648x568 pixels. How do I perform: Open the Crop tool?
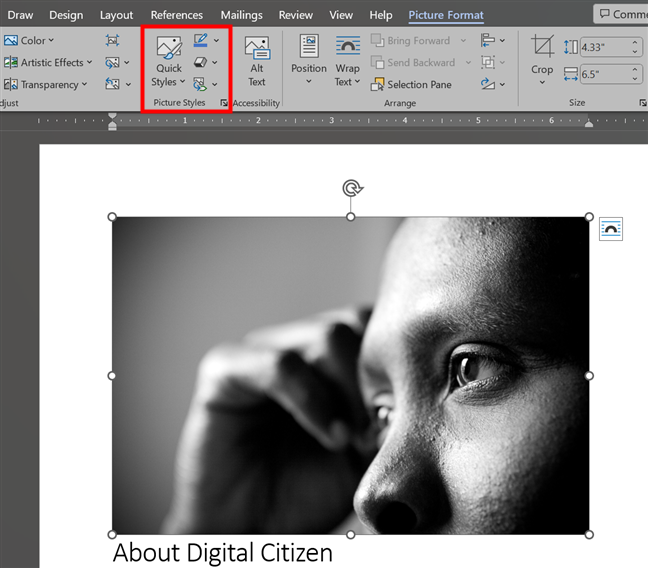pyautogui.click(x=542, y=60)
